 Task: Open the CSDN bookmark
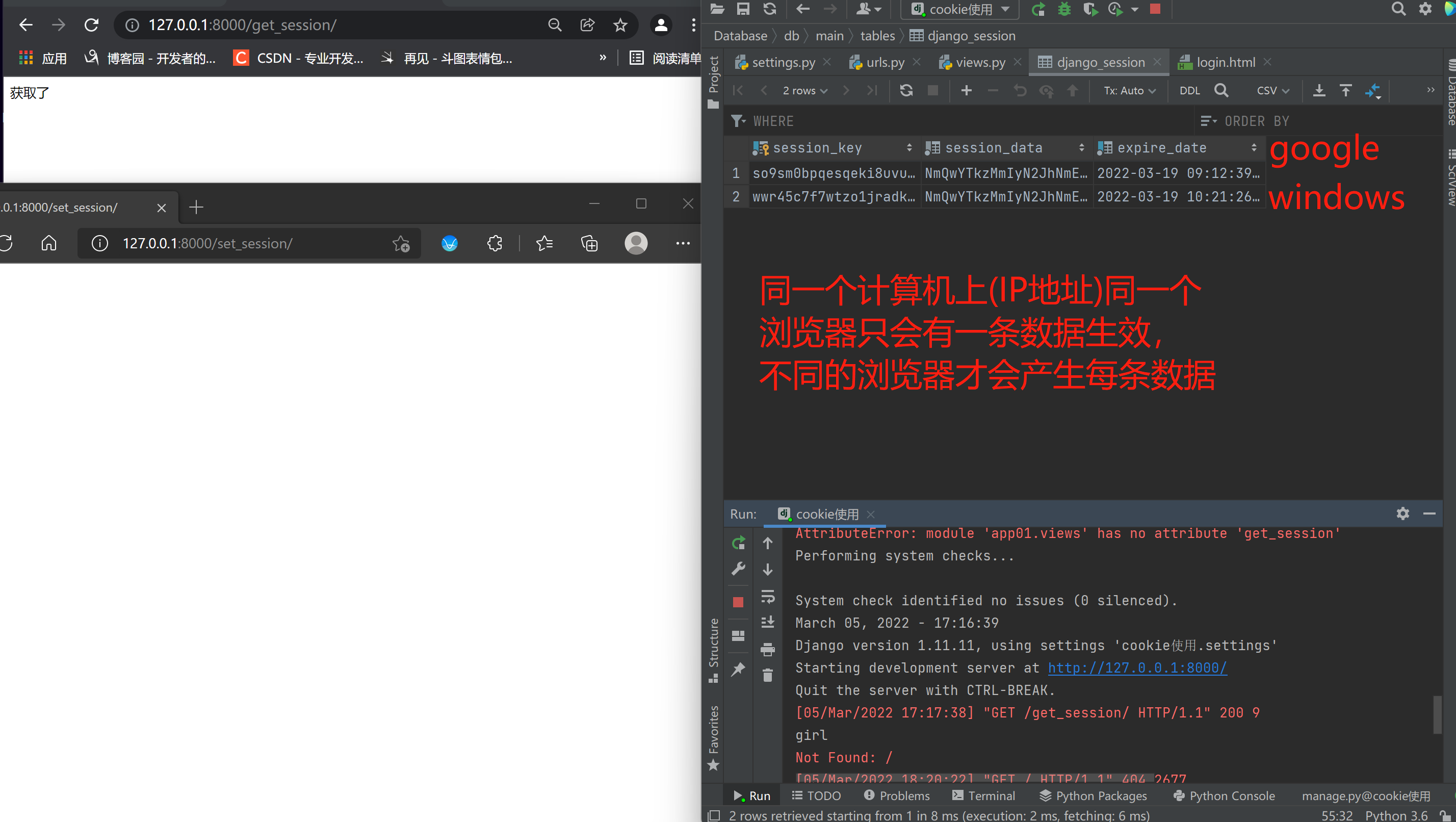click(298, 58)
